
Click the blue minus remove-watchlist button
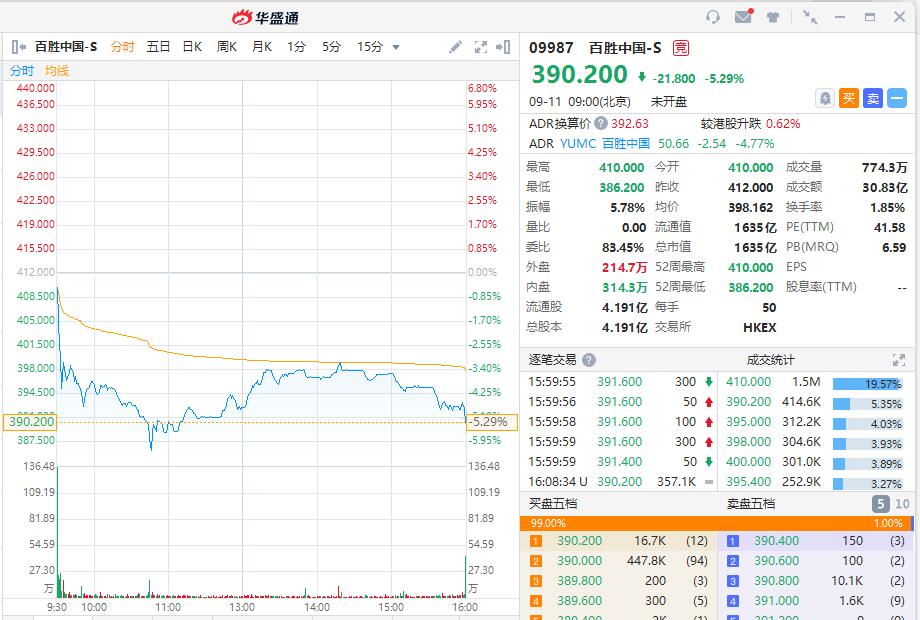[896, 98]
